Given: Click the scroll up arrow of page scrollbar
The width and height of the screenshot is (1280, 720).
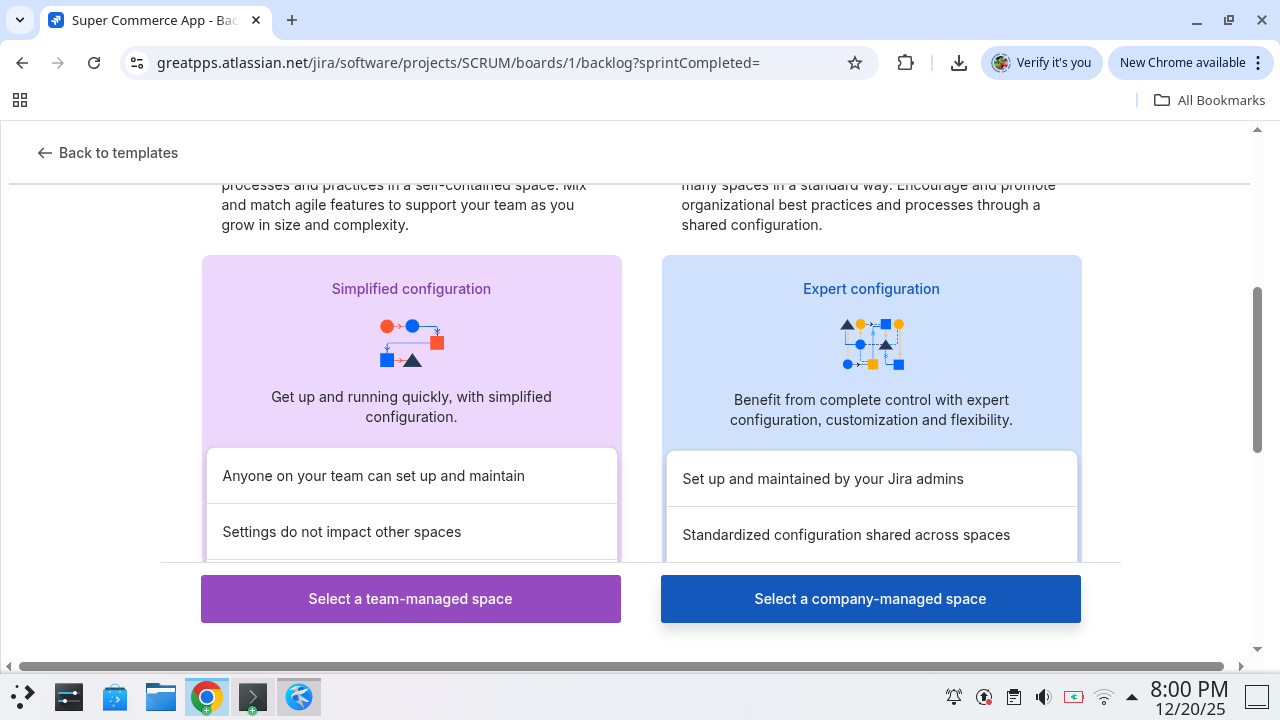Looking at the screenshot, I should 1258,129.
